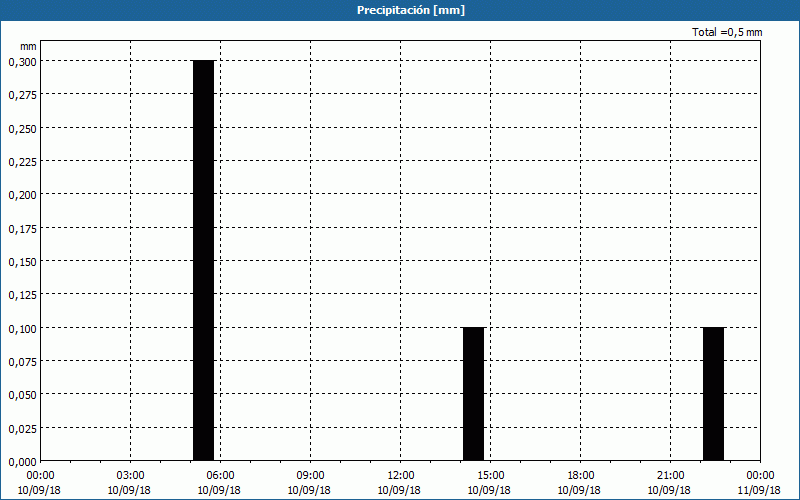This screenshot has width=800, height=500.
Task: Click the 18:00 time axis label
Action: tap(580, 476)
